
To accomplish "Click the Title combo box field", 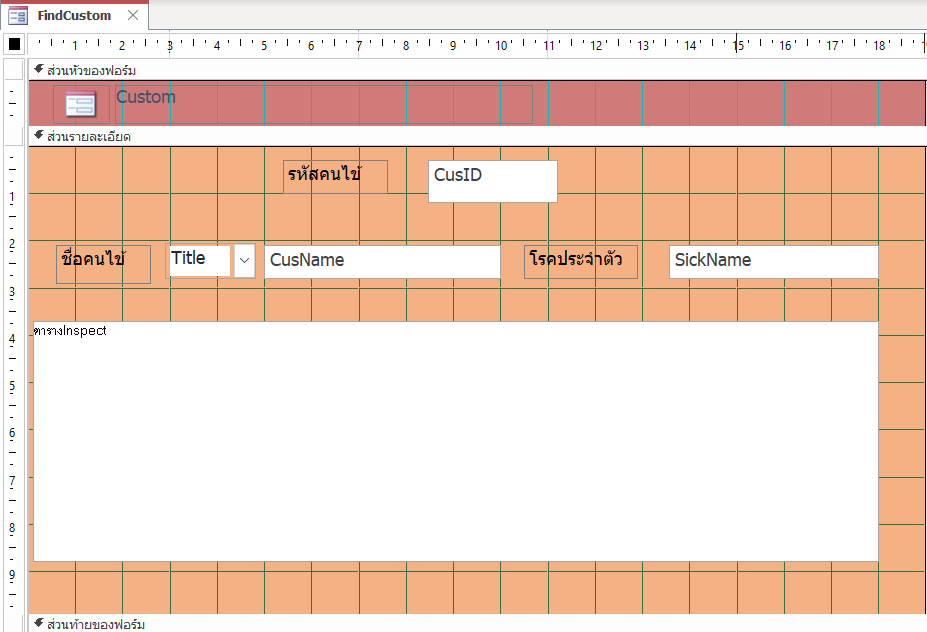I will point(200,260).
